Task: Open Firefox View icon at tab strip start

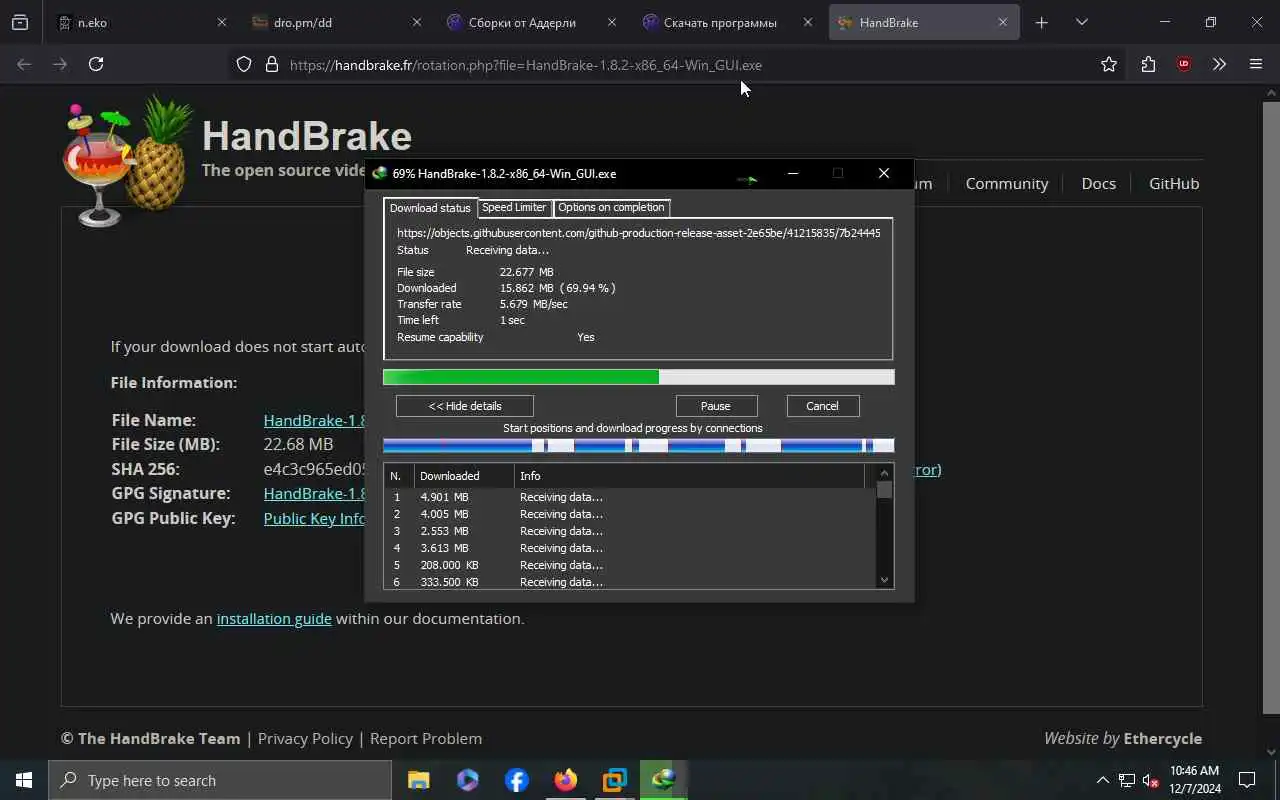Action: click(x=20, y=22)
